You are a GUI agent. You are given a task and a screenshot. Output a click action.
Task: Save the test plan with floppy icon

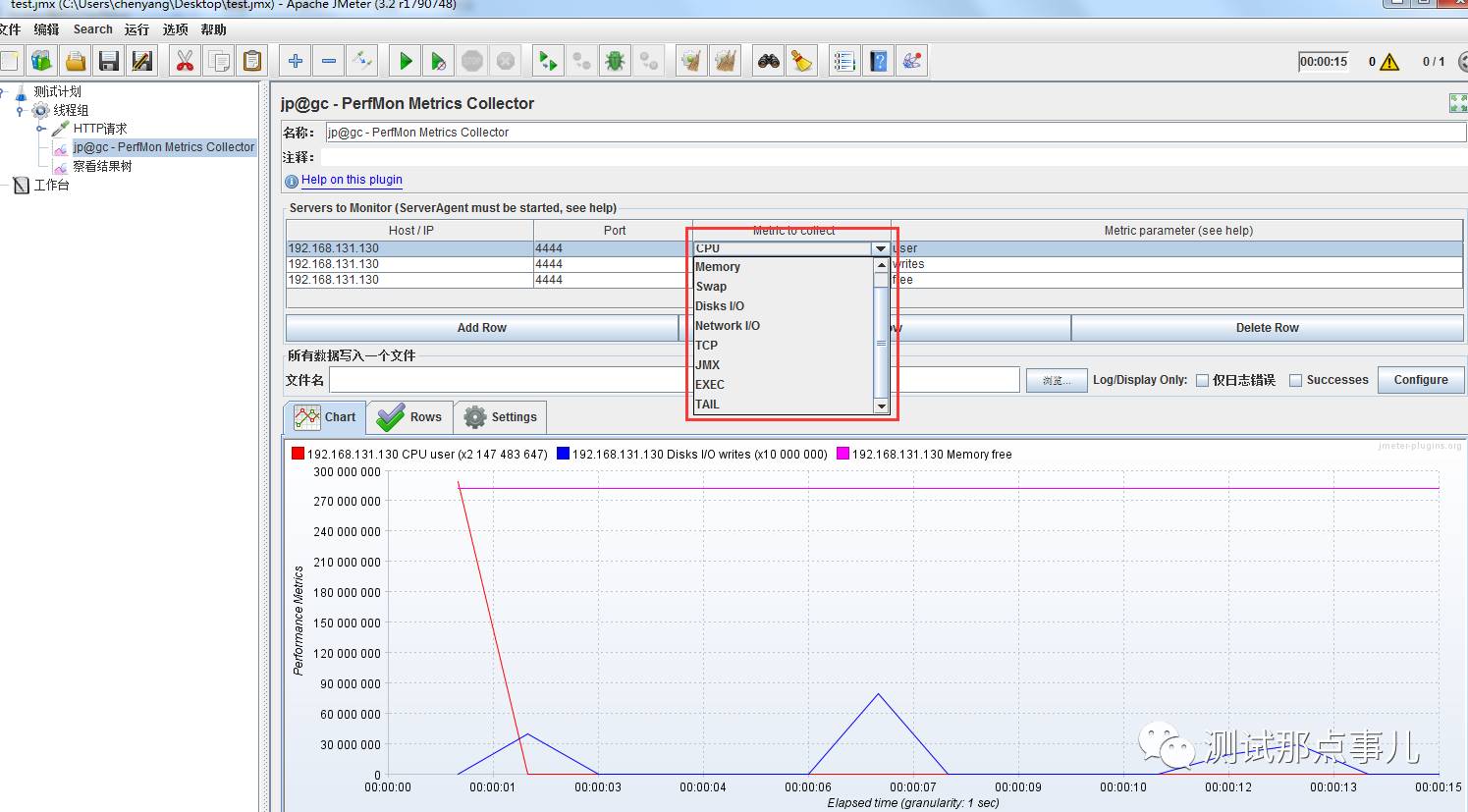[x=109, y=61]
